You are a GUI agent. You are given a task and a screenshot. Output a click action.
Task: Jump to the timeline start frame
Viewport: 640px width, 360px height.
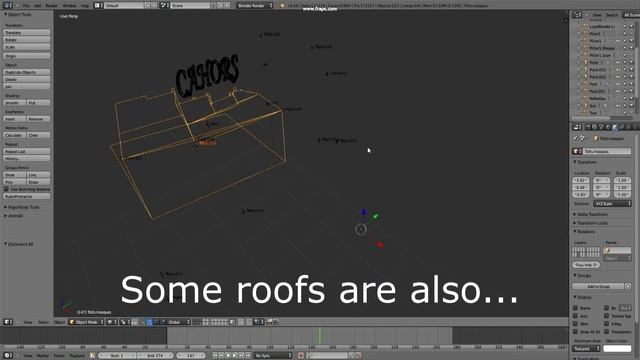[215, 356]
